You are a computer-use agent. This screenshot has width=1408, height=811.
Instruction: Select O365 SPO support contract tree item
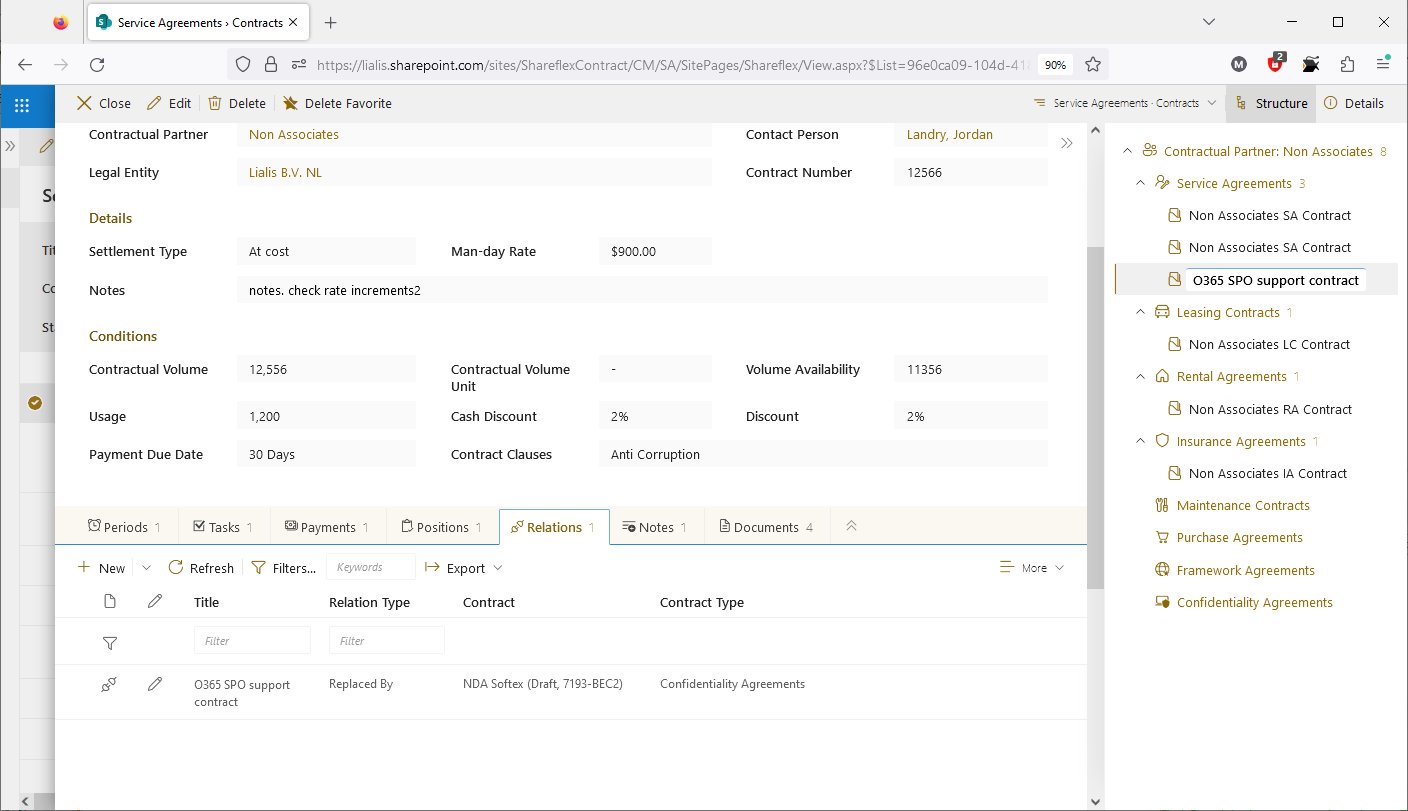1275,280
